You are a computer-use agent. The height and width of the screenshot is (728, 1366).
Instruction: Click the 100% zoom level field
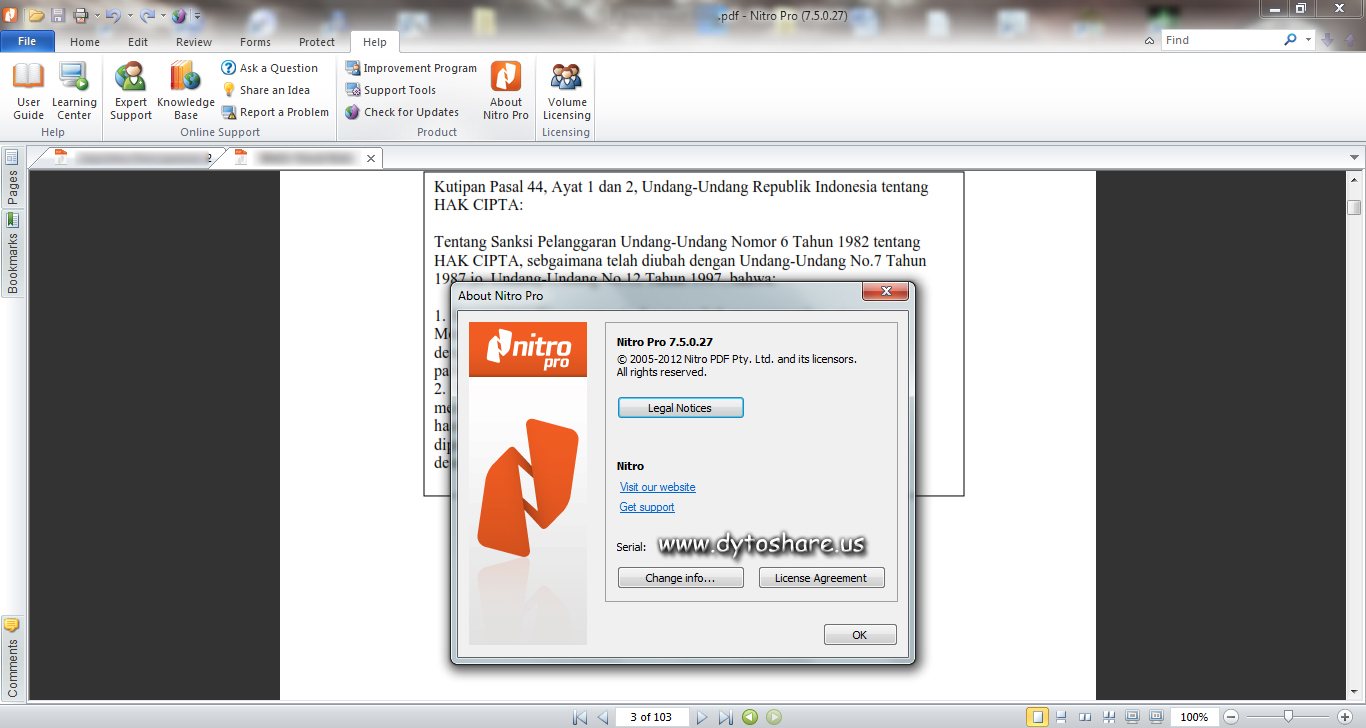click(1194, 717)
